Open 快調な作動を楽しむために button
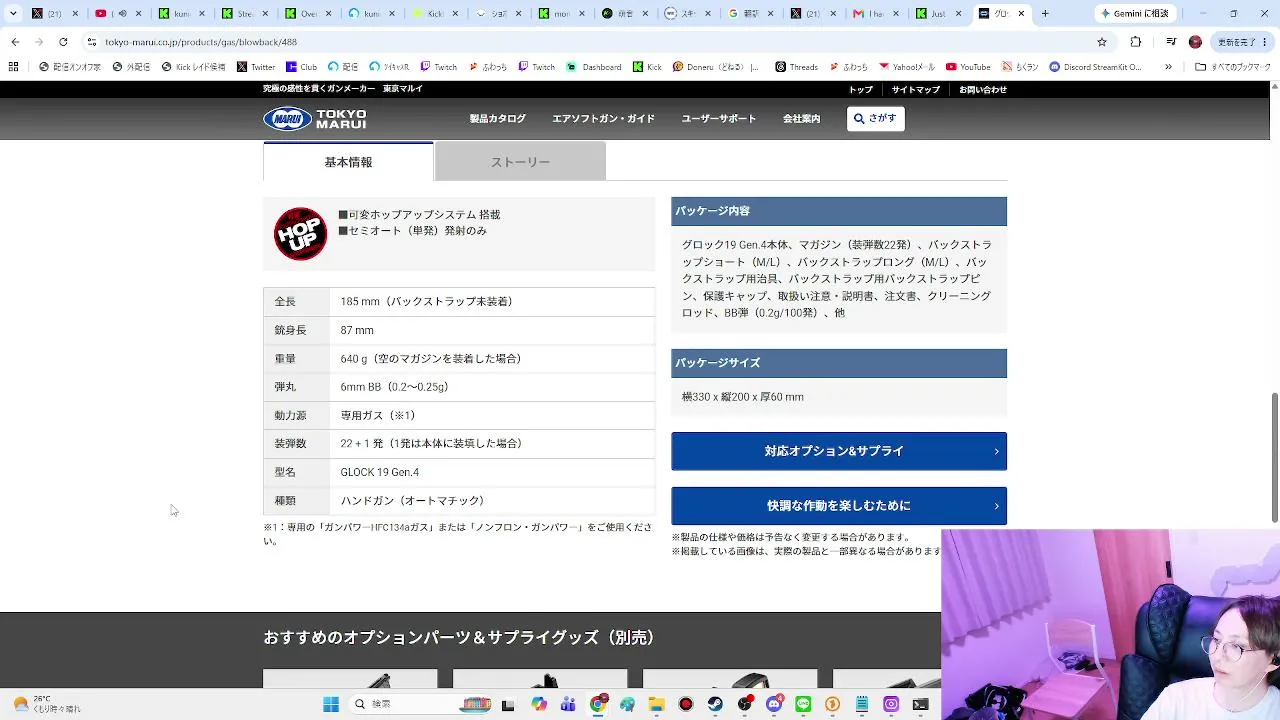 click(839, 506)
